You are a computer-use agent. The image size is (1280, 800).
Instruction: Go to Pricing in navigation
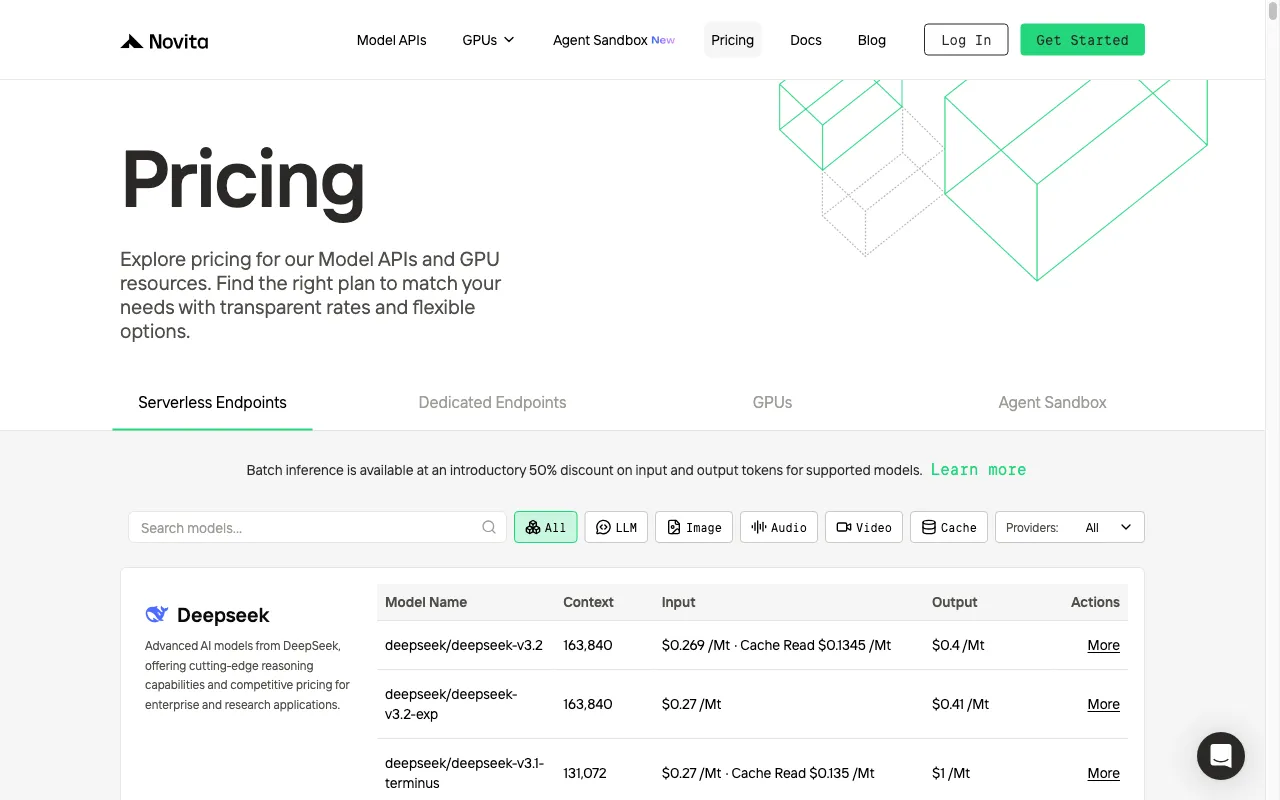coord(733,40)
